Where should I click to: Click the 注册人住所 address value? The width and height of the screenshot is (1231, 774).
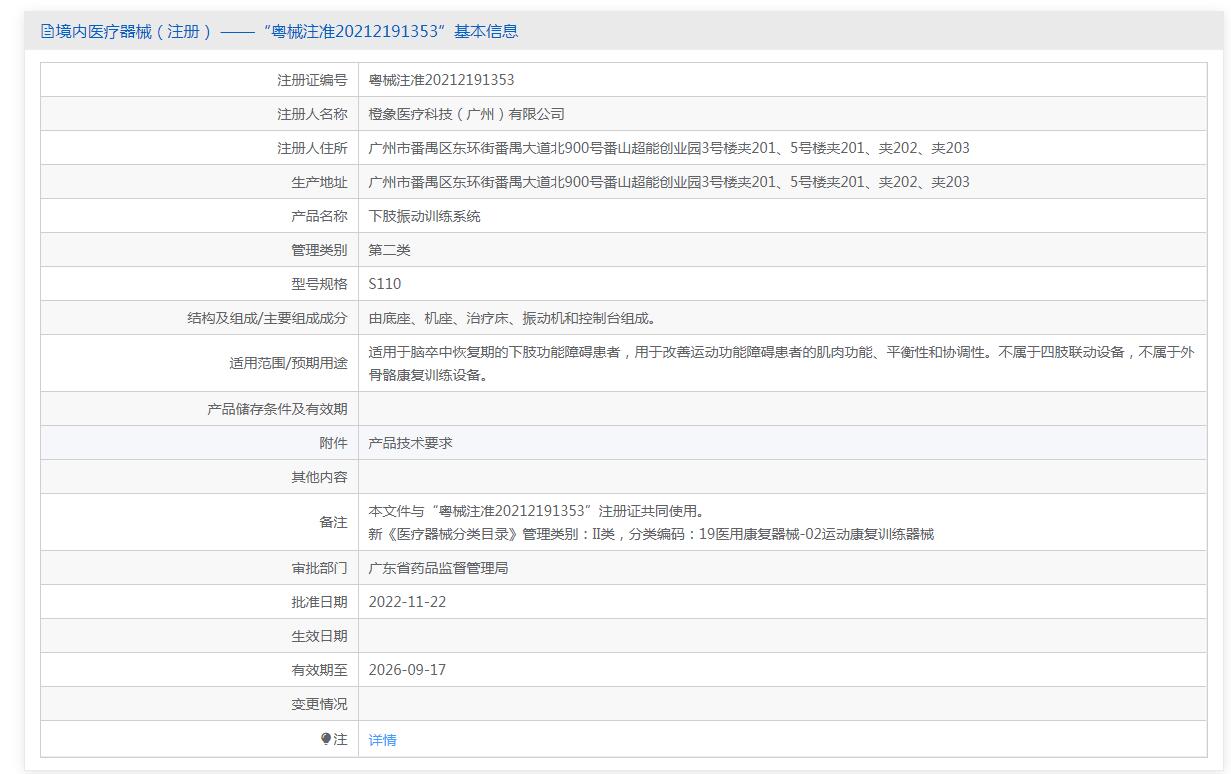(668, 148)
